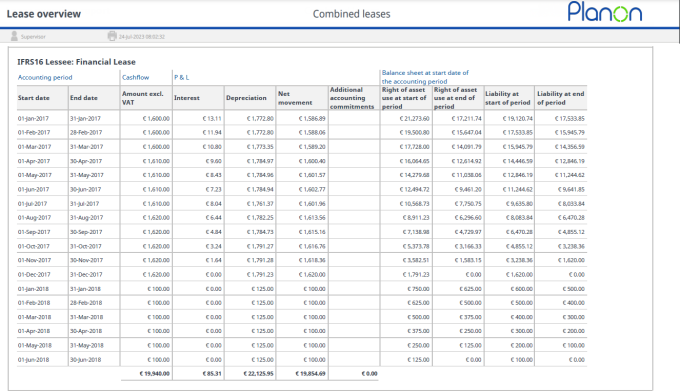Viewport: 680px width, 391px height.
Task: Click the € 21,273.60 right of use value
Action: [415, 118]
